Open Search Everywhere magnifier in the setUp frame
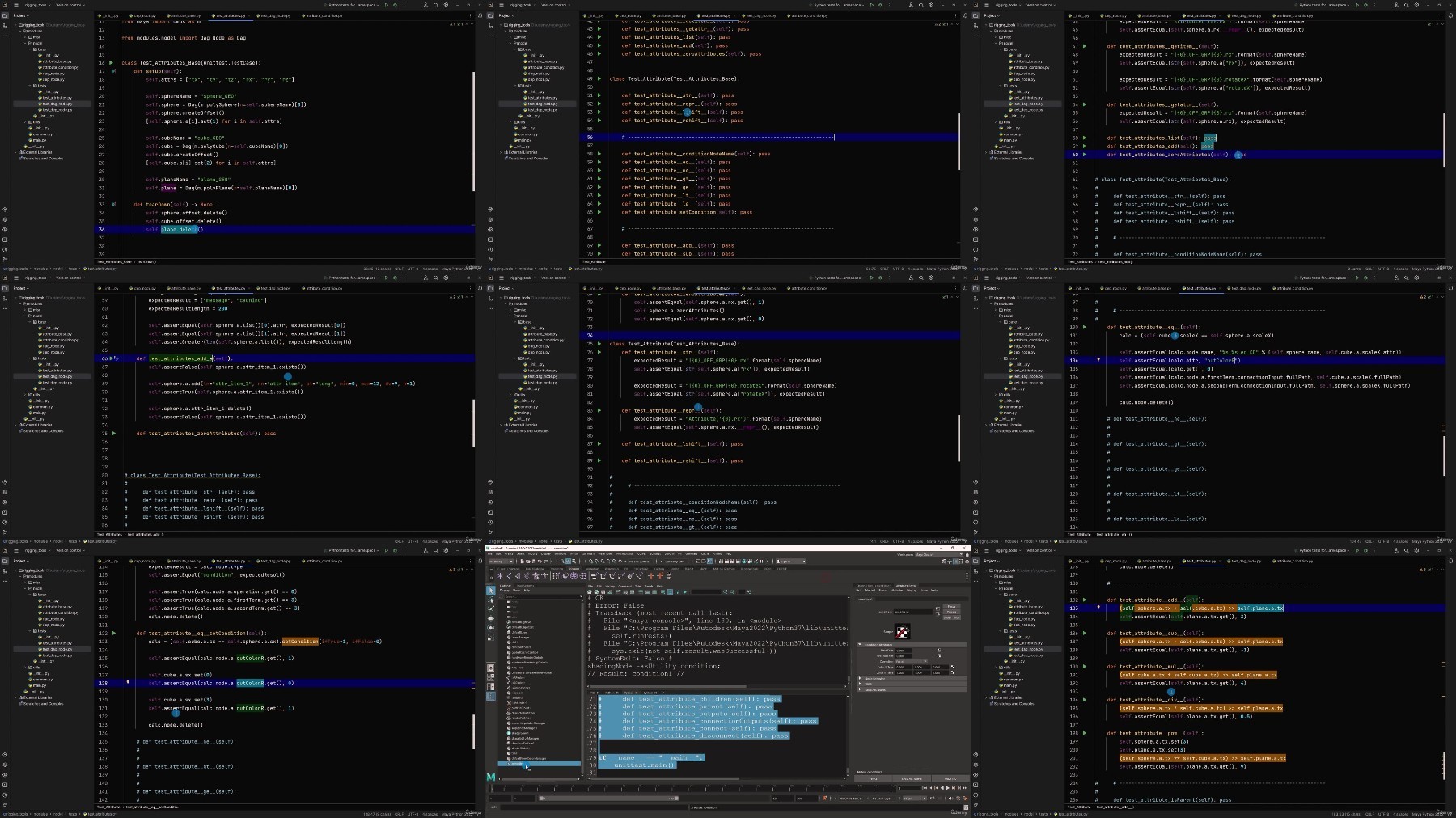Viewport: 1456px width, 818px height. coord(435,5)
